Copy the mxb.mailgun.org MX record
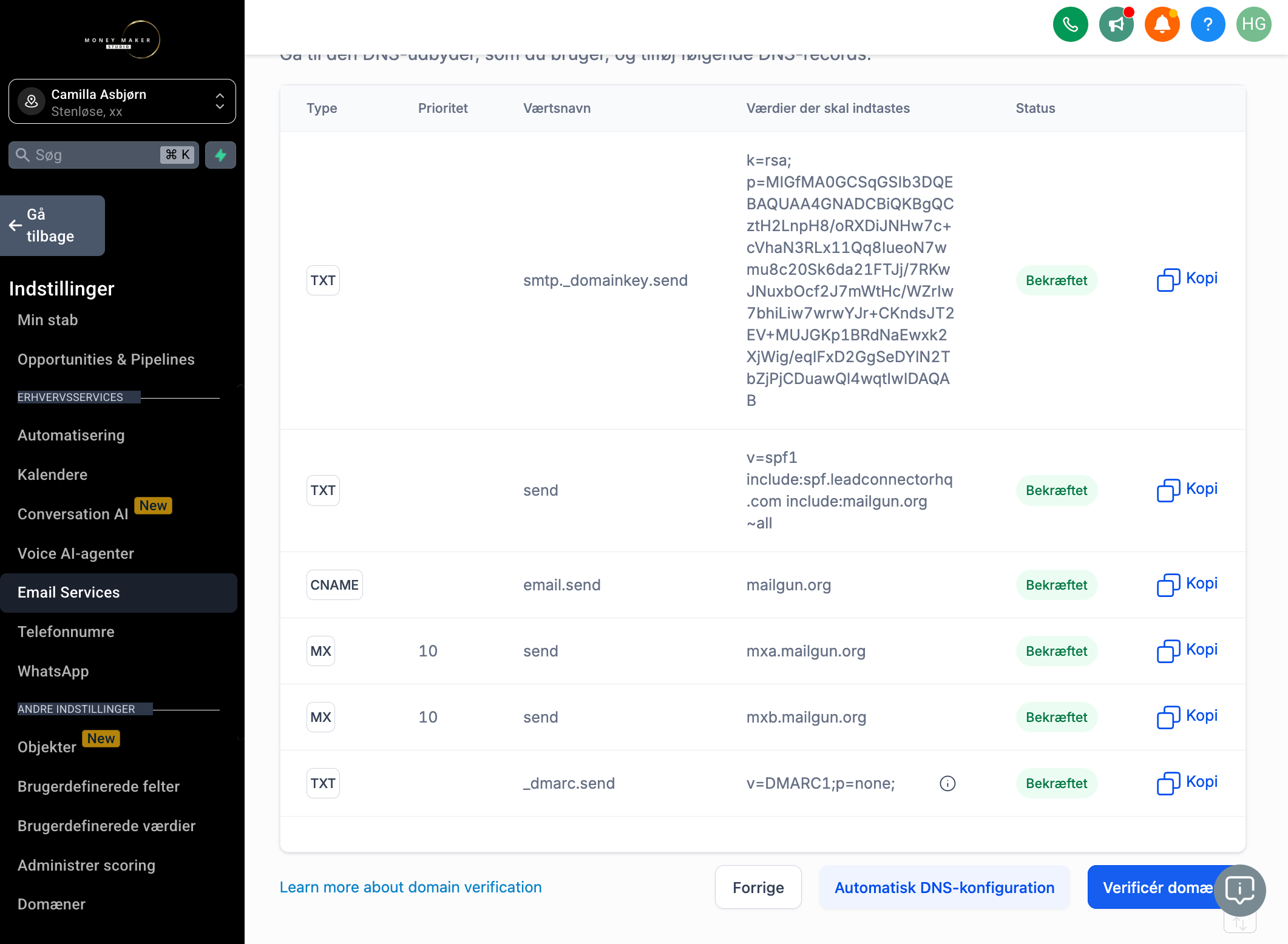The width and height of the screenshot is (1288, 944). [x=1187, y=716]
